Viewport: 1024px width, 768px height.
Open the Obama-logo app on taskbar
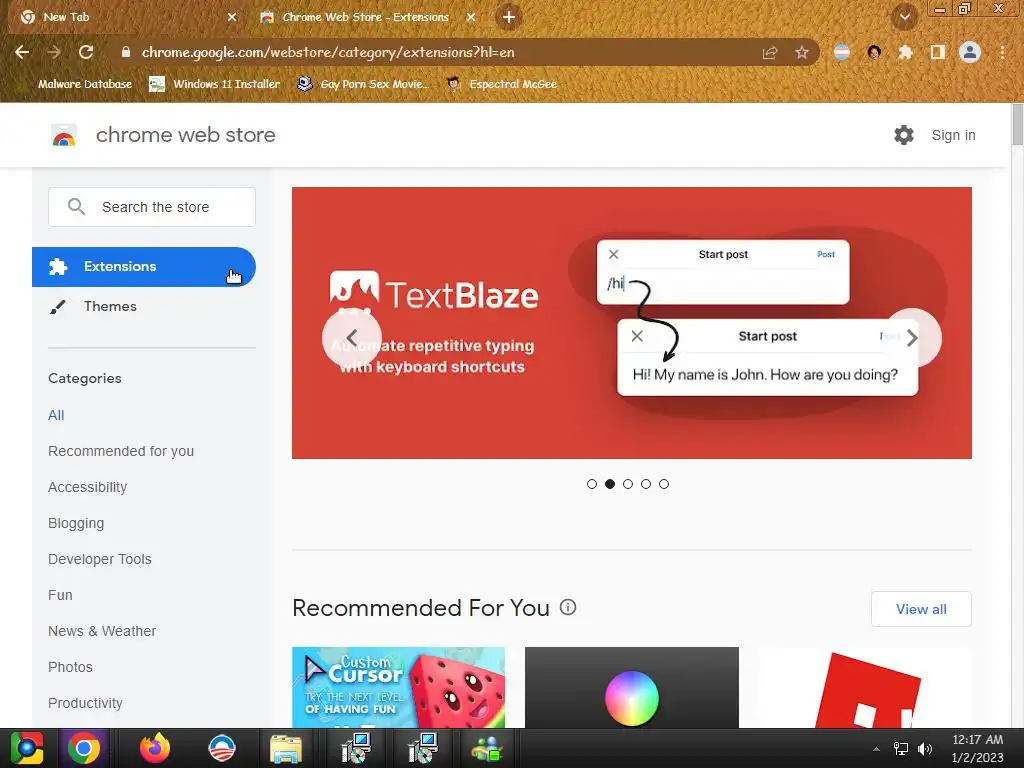point(222,748)
